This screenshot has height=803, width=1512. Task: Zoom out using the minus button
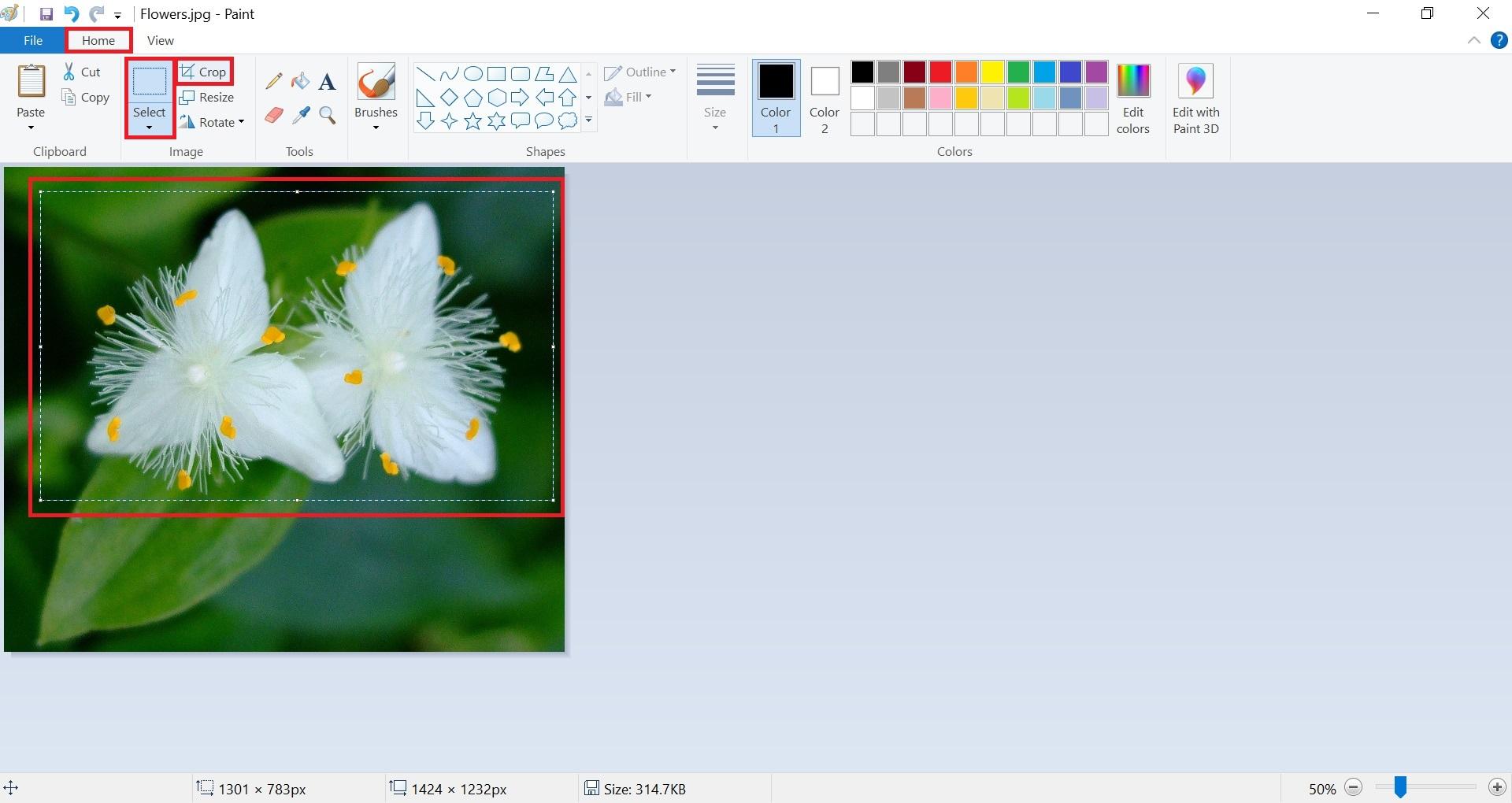point(1354,788)
